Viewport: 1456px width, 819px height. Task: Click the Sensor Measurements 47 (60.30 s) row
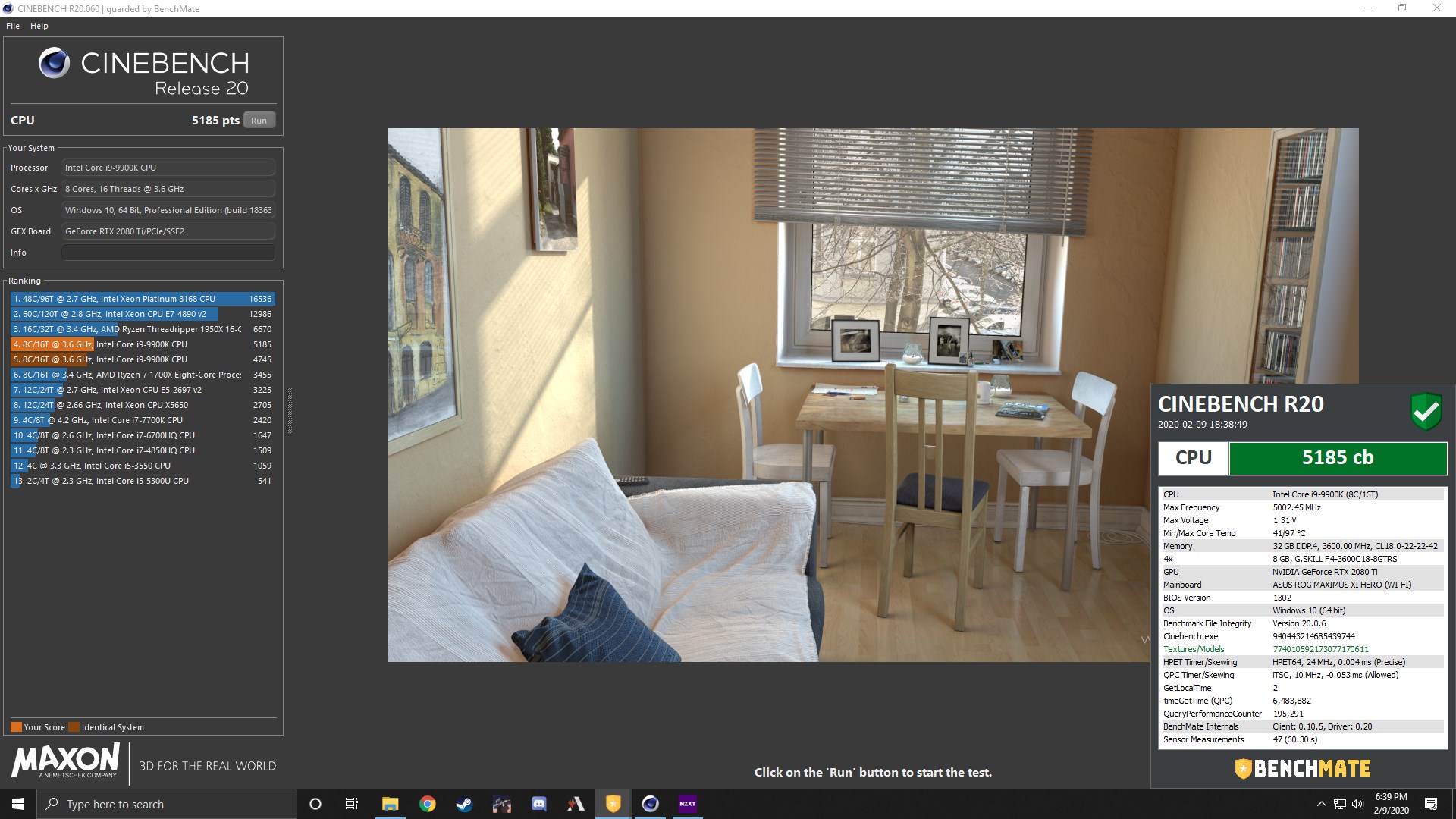point(1303,739)
